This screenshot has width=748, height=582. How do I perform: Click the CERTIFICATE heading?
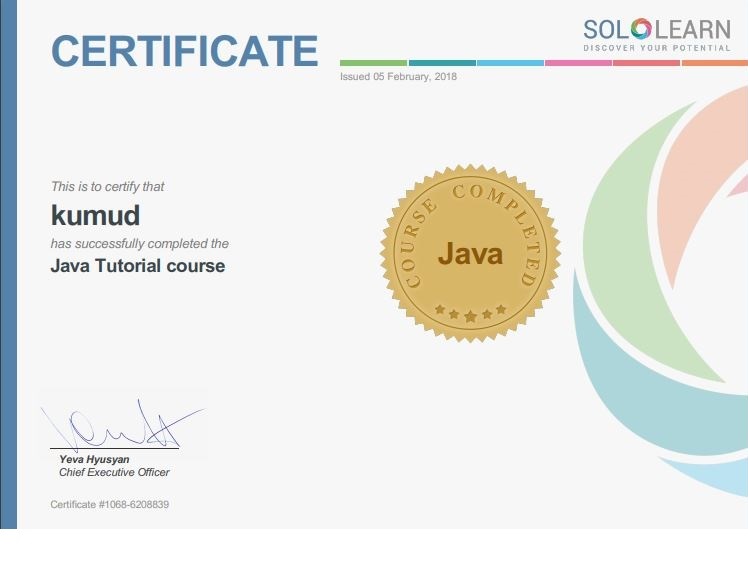point(184,51)
